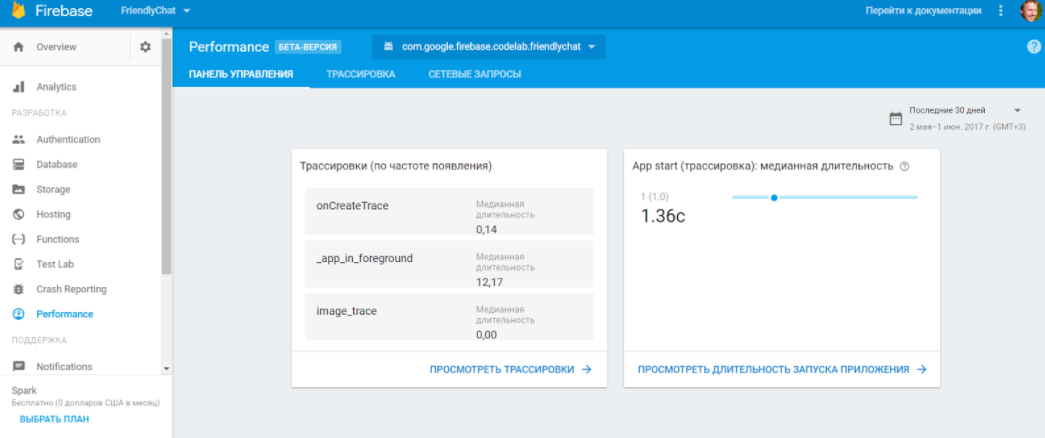Click the sidebar scrollbar thumb
This screenshot has width=1045, height=438.
(167, 157)
